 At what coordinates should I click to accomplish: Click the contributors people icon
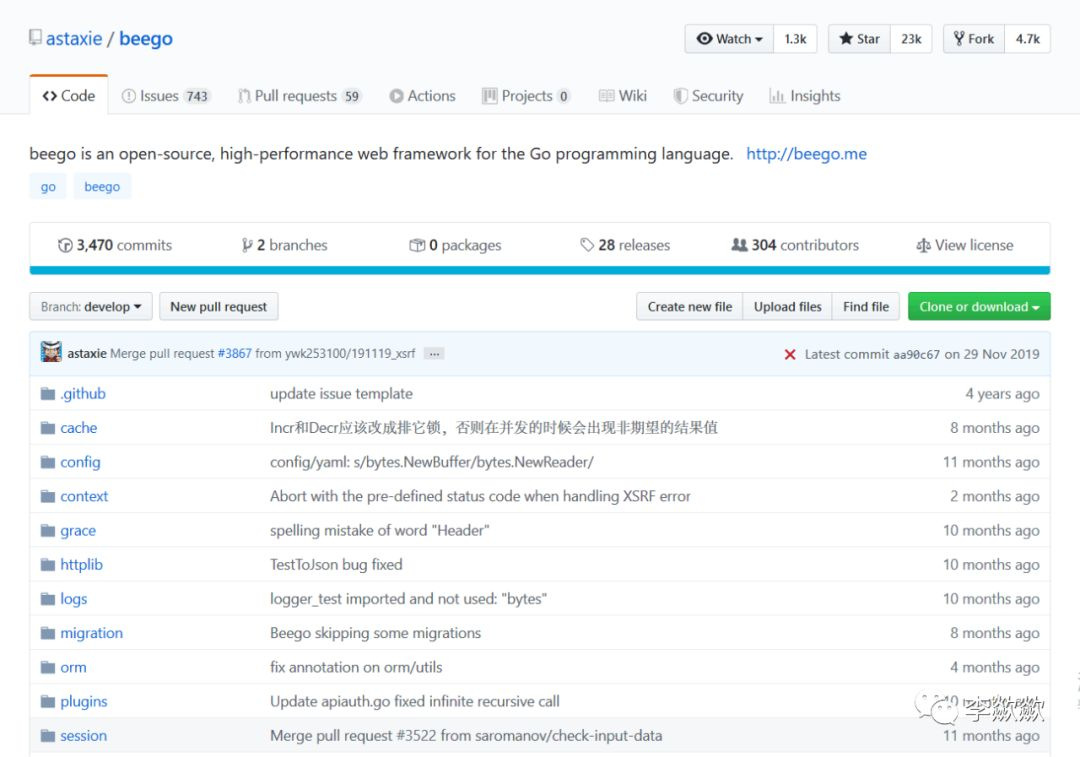(739, 245)
